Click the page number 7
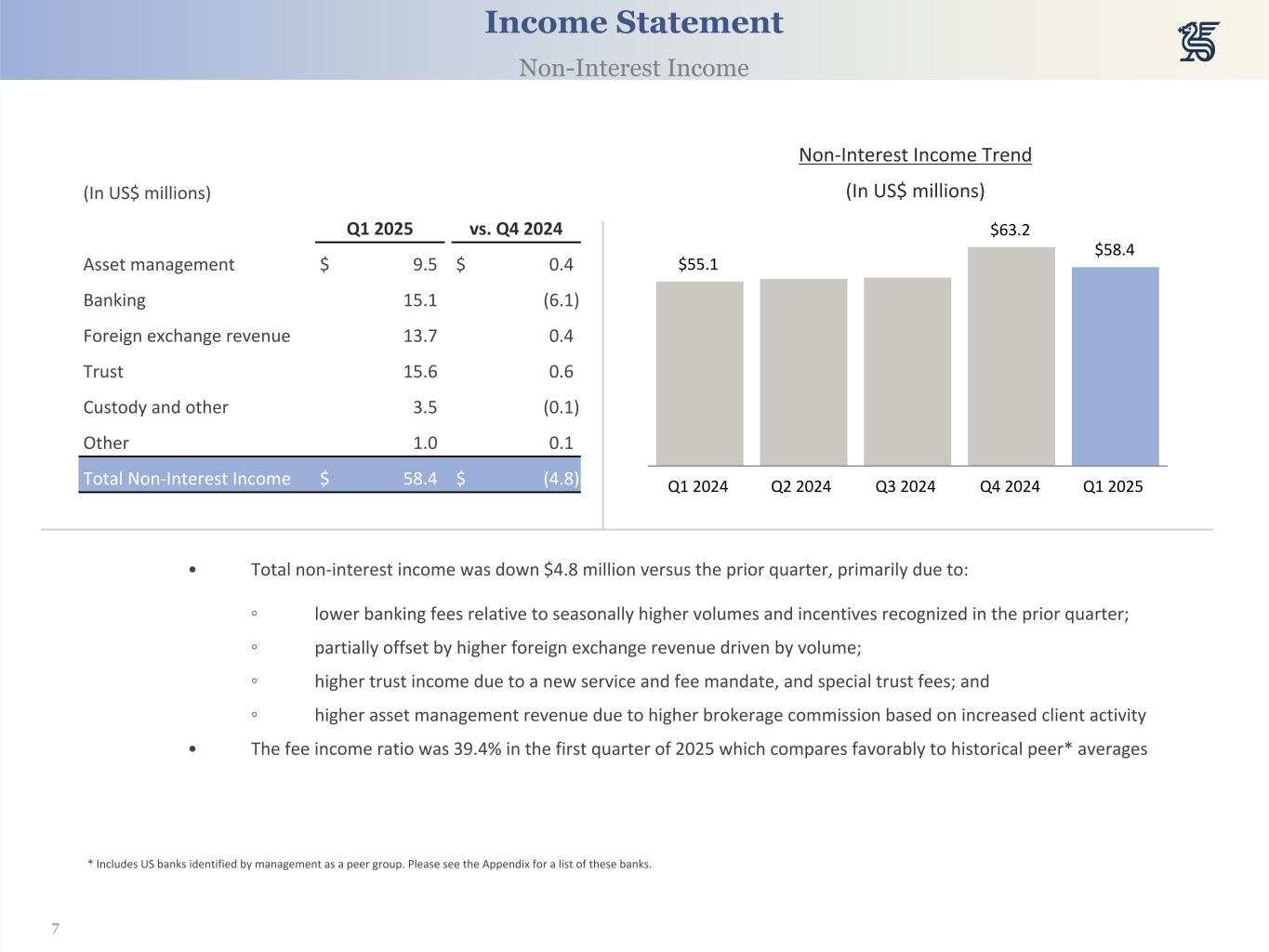The image size is (1269, 952). pyautogui.click(x=56, y=929)
